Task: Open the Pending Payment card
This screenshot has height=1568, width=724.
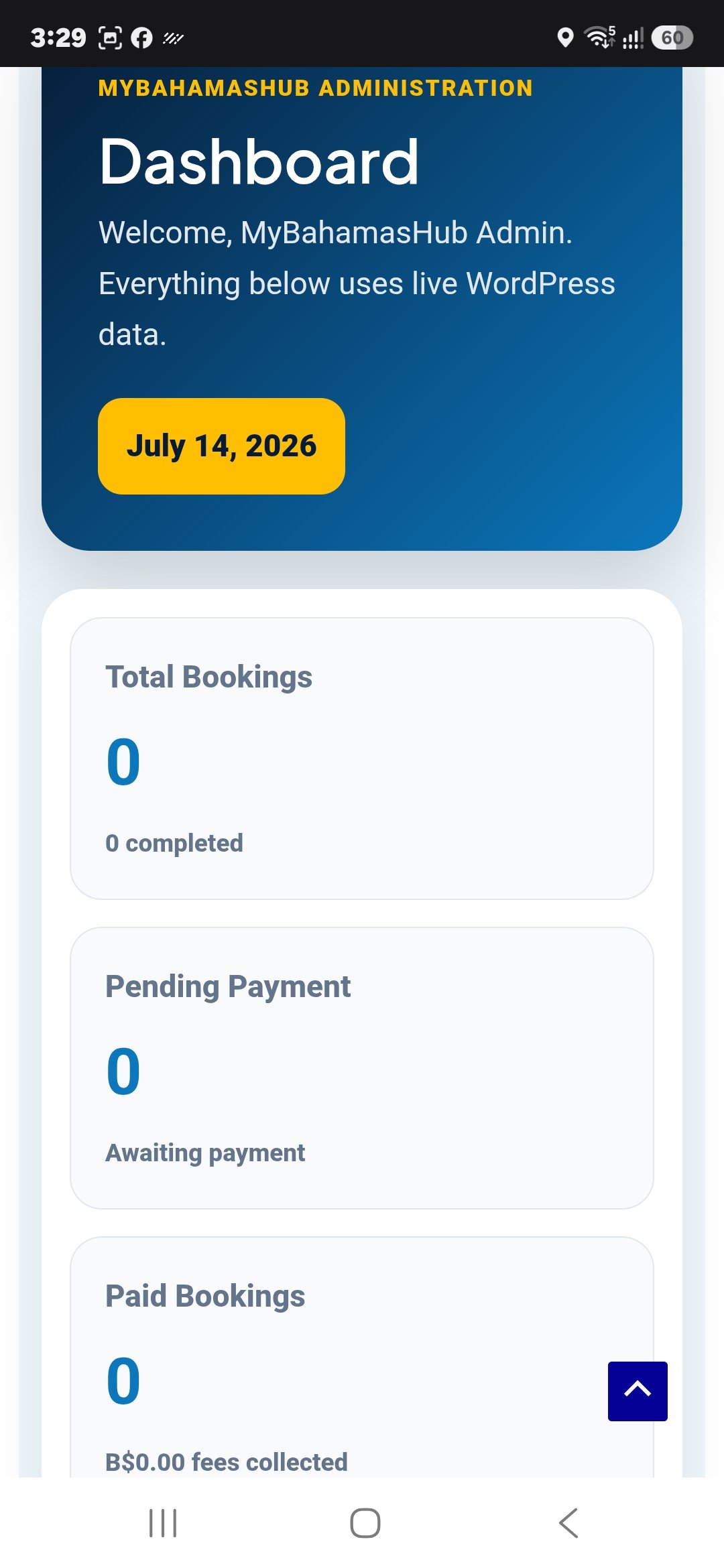Action: coord(362,1068)
